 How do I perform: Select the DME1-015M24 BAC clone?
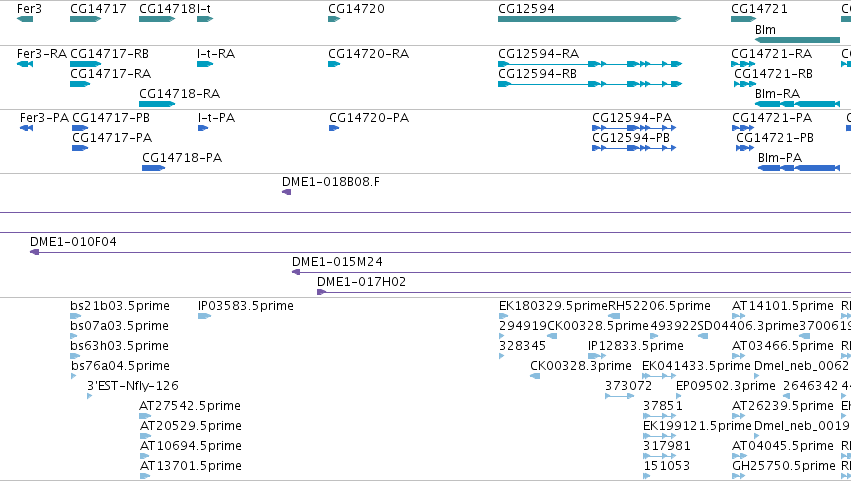[x=571, y=272]
